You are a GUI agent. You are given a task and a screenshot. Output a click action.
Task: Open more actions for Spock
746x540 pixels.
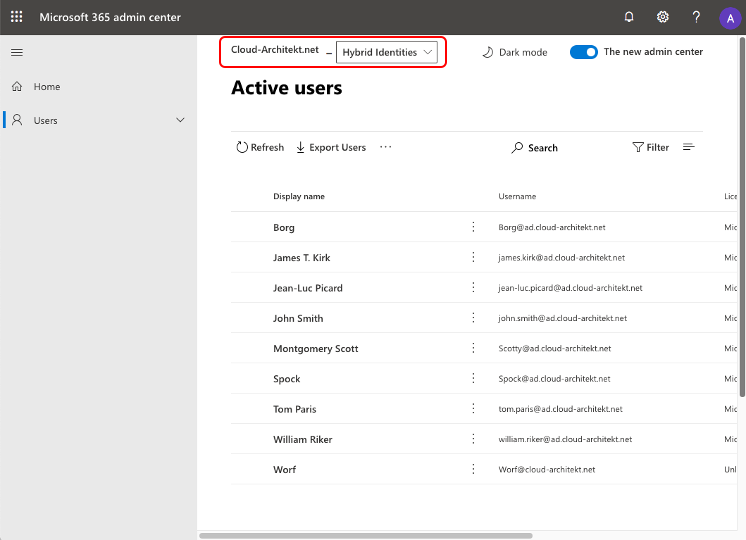tap(473, 378)
